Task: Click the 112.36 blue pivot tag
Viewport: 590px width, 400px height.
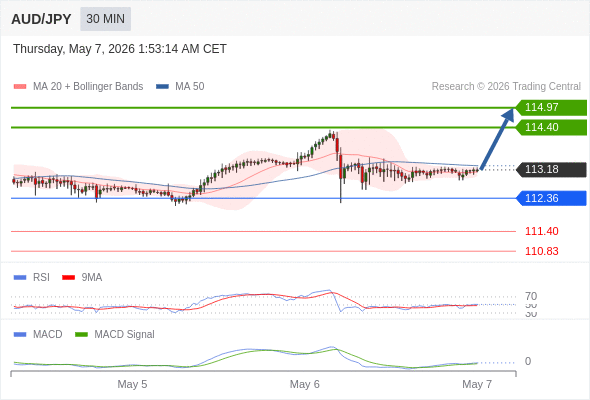Action: pyautogui.click(x=551, y=198)
